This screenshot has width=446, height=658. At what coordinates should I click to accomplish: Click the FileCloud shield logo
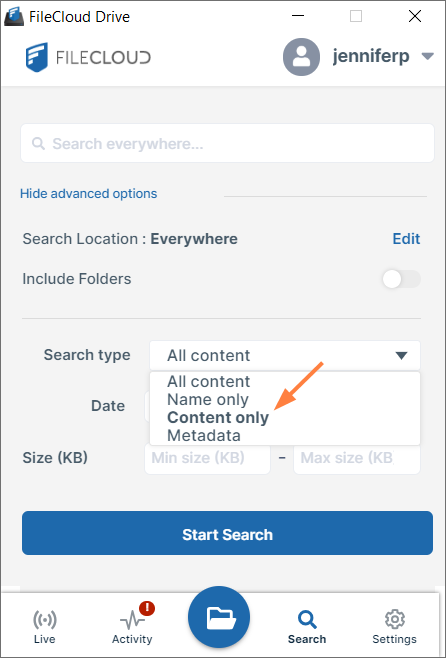pos(37,57)
